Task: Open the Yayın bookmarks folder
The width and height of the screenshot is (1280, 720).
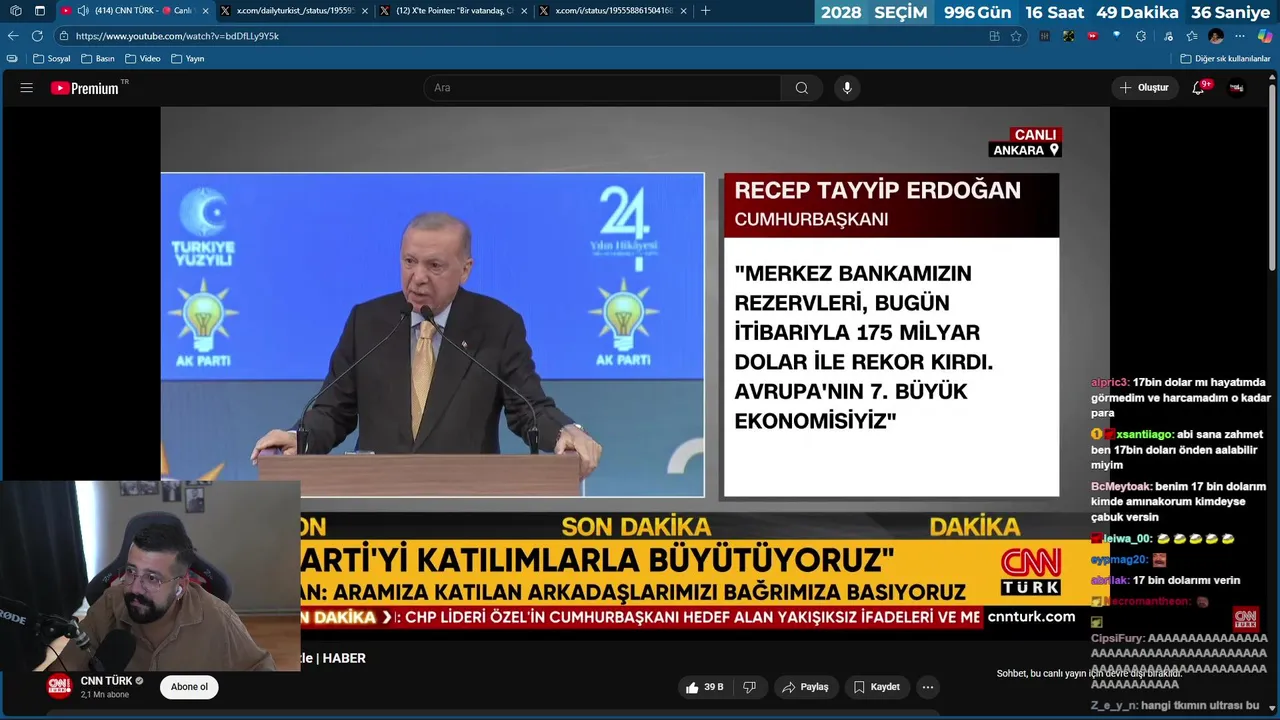Action: click(188, 59)
